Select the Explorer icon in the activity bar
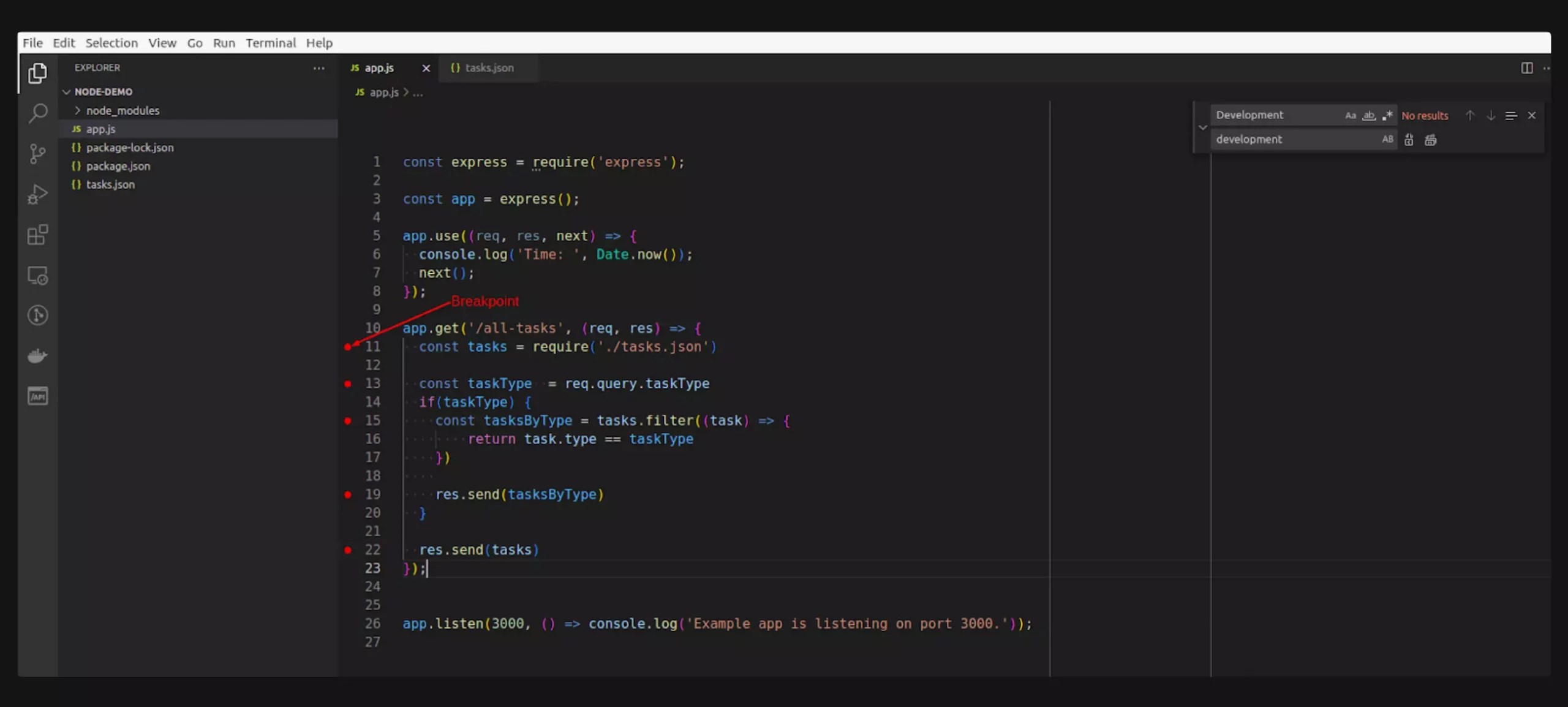Screen dimensions: 1568x707 pyautogui.click(x=37, y=74)
